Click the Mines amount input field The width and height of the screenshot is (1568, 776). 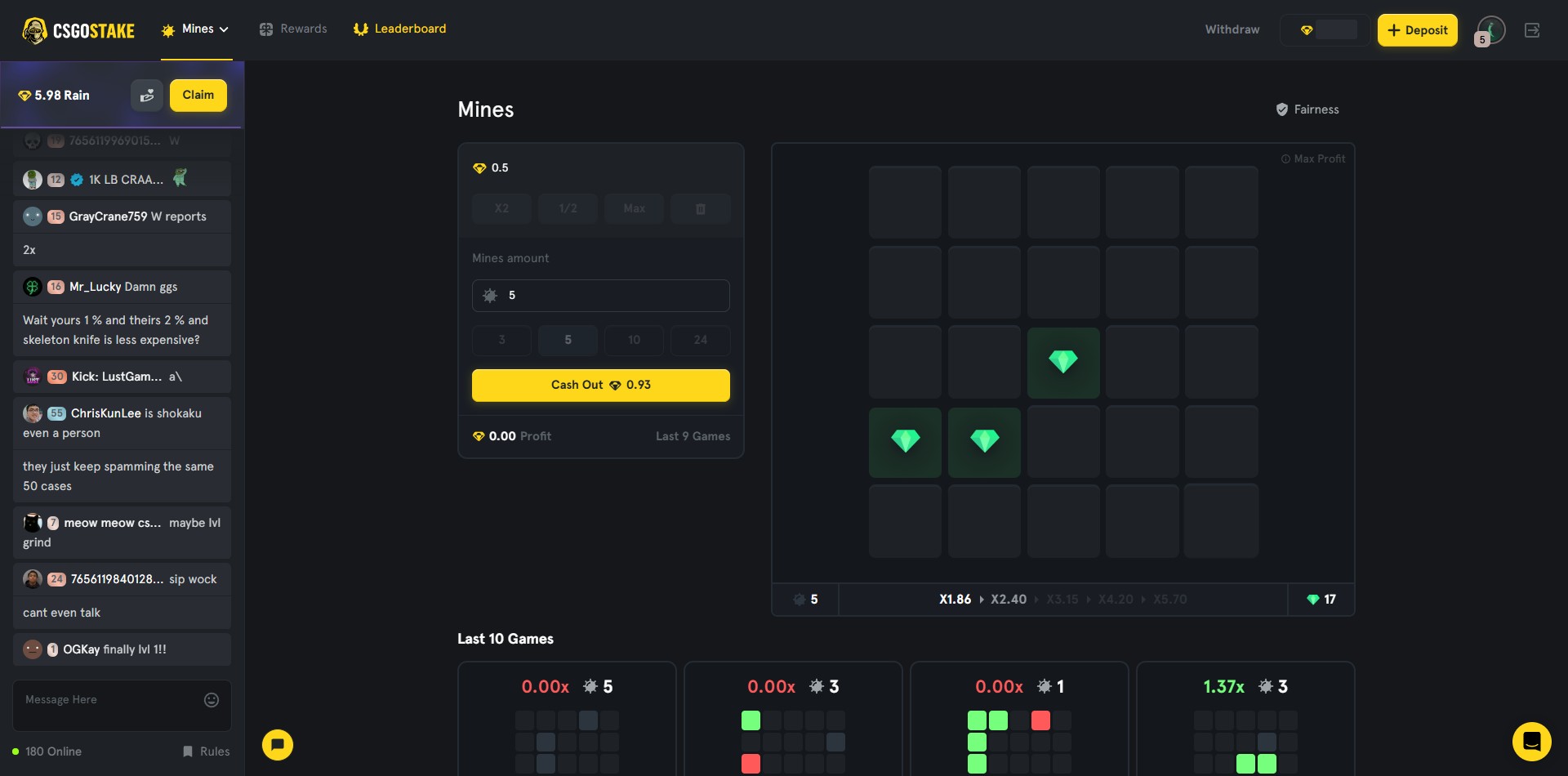click(601, 296)
